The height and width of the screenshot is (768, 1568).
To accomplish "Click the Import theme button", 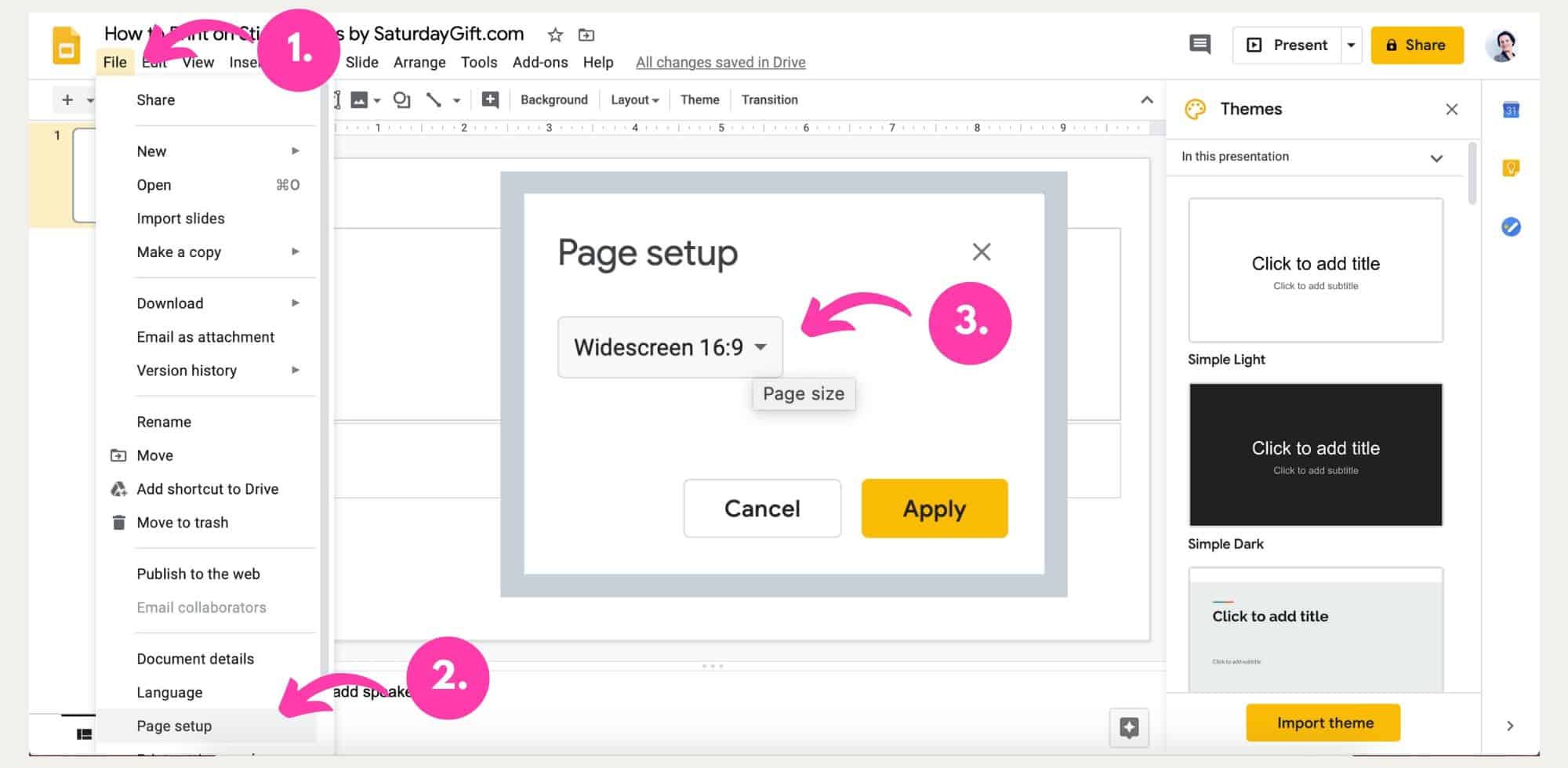I will pos(1323,722).
